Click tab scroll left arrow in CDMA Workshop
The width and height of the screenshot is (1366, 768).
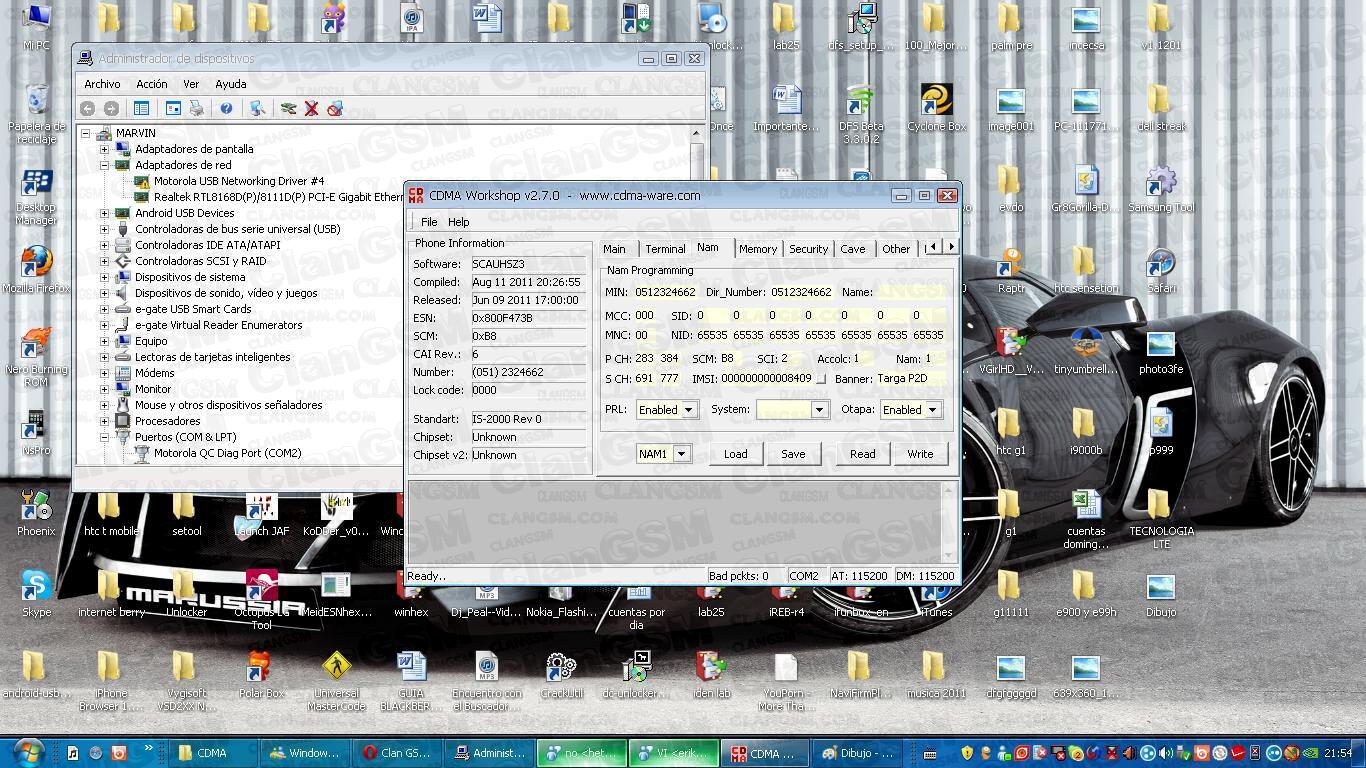(x=933, y=247)
